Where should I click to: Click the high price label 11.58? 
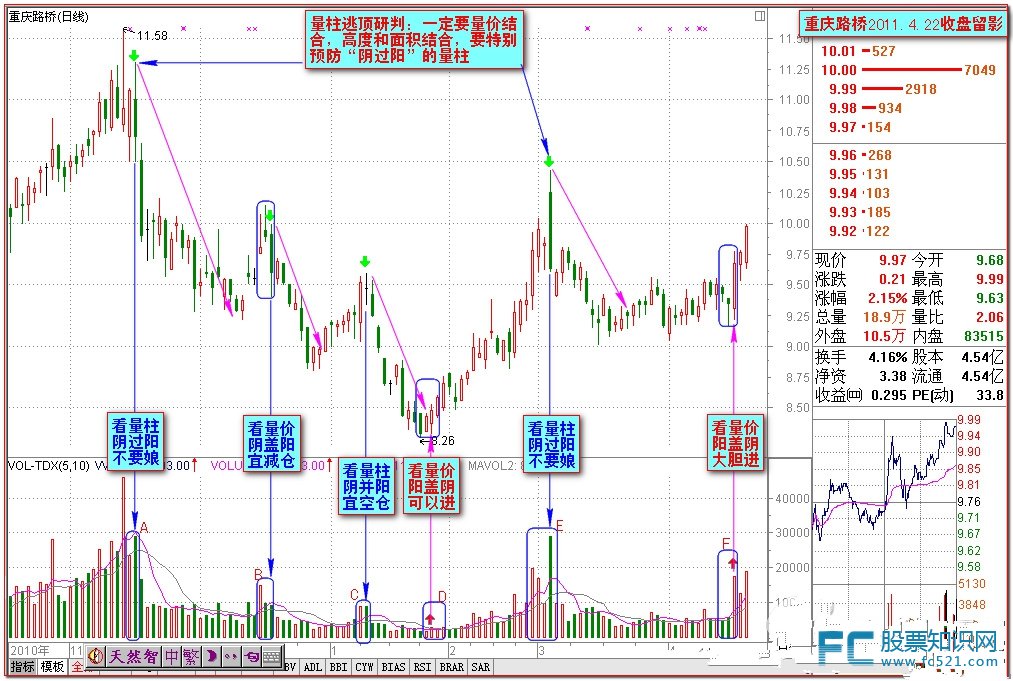click(152, 36)
